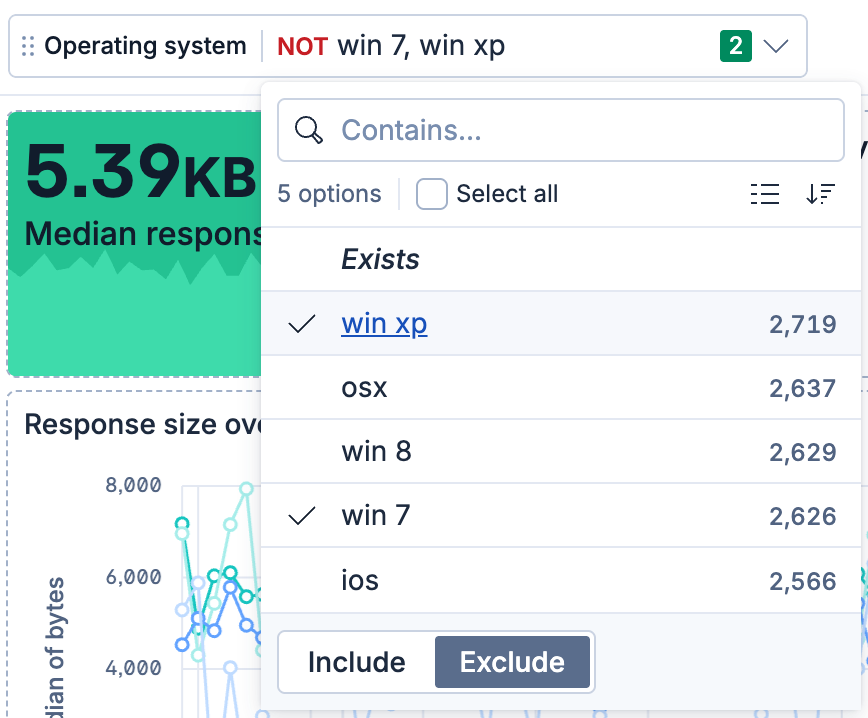
Task: Select the ios option
Action: (360, 580)
